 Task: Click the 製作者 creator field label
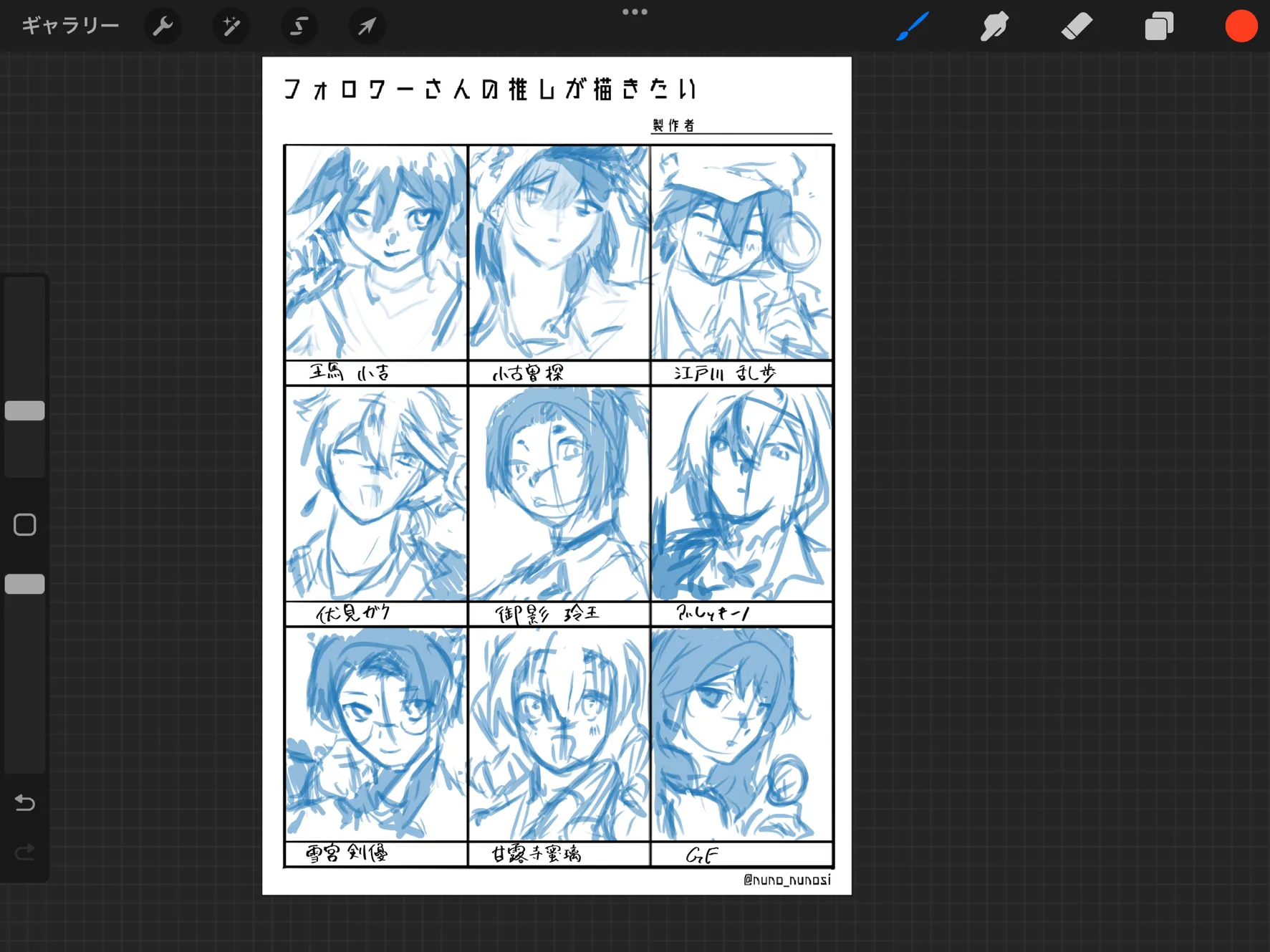pyautogui.click(x=673, y=125)
